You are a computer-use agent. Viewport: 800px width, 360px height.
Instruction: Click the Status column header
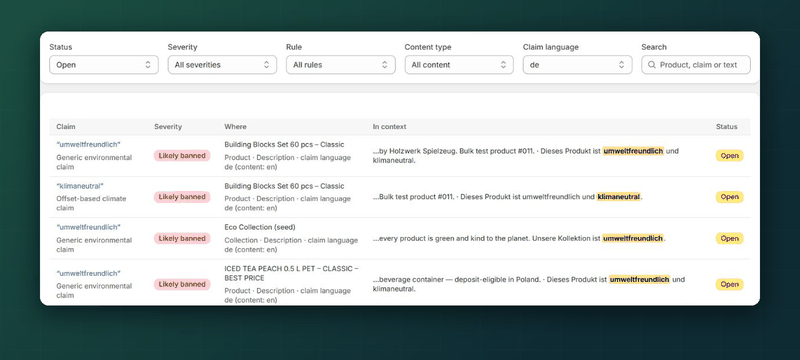pyautogui.click(x=726, y=126)
